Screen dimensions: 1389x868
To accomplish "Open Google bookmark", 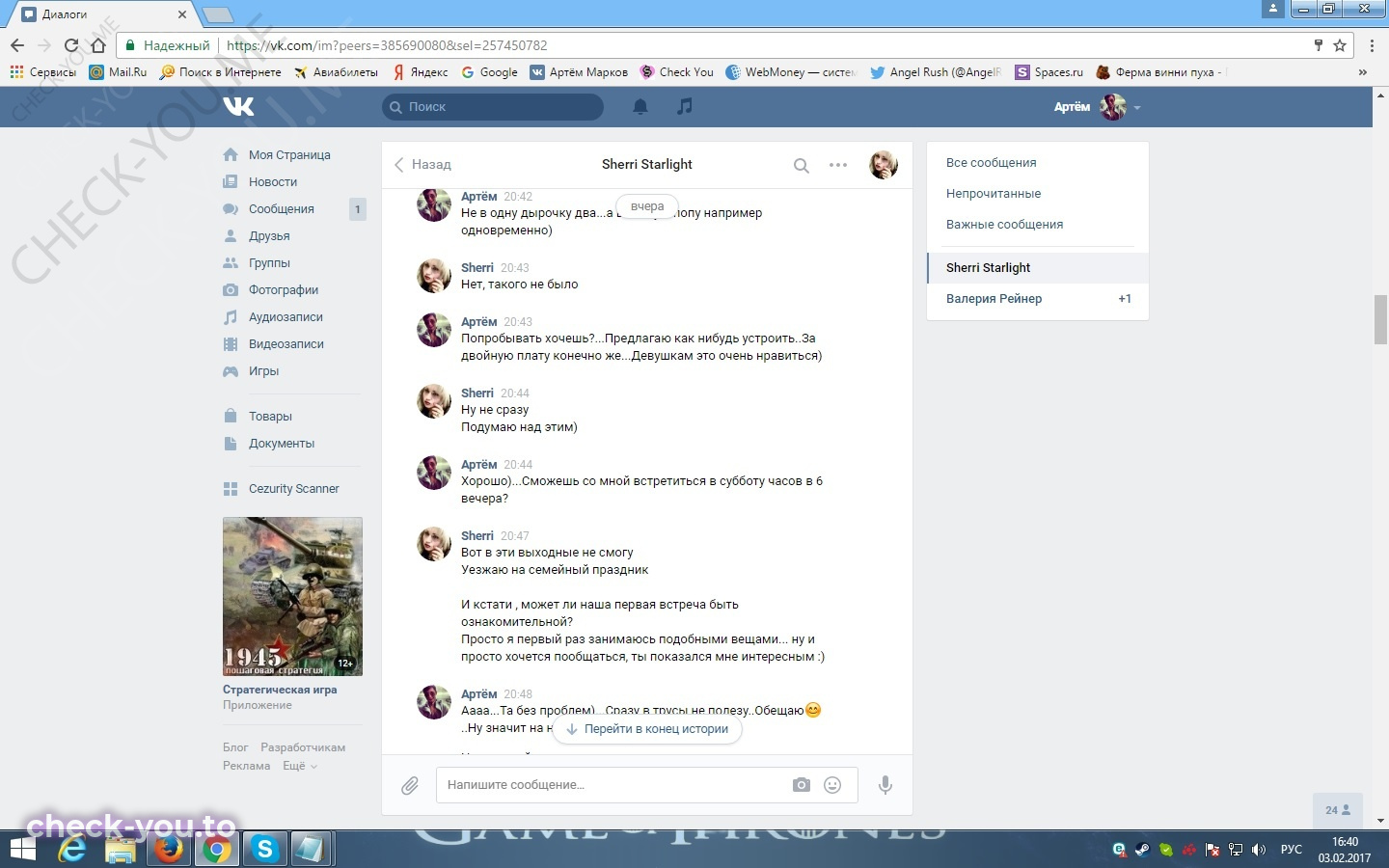I will [x=490, y=72].
